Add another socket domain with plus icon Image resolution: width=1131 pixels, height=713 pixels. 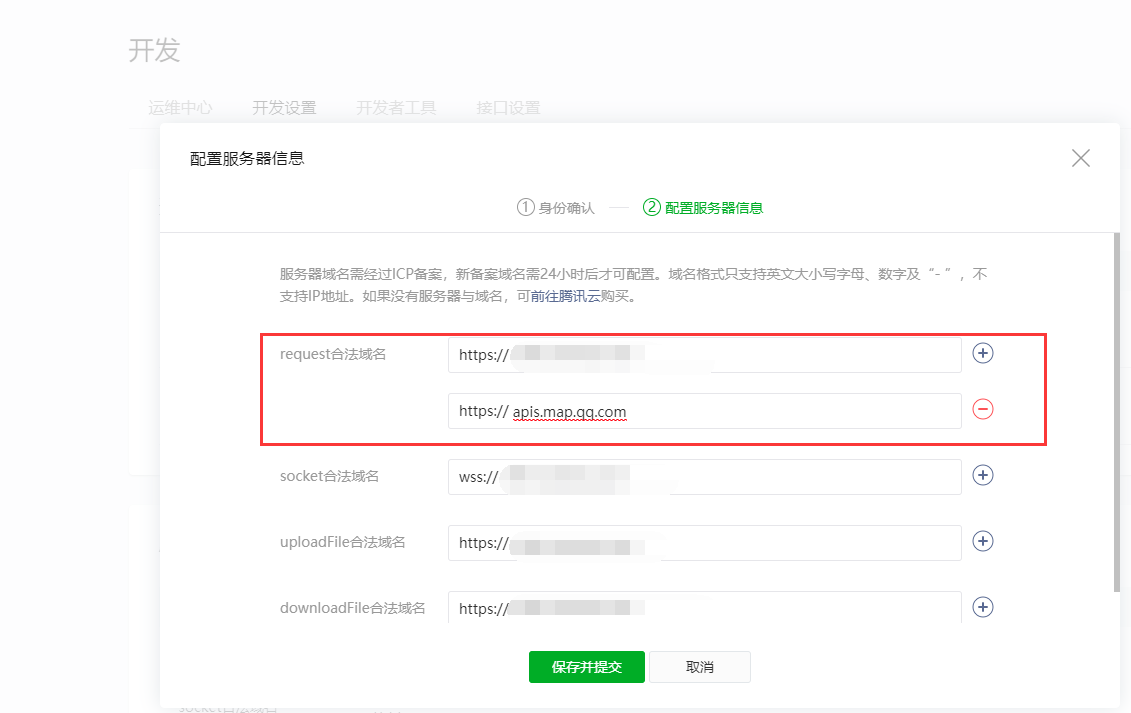click(x=983, y=476)
